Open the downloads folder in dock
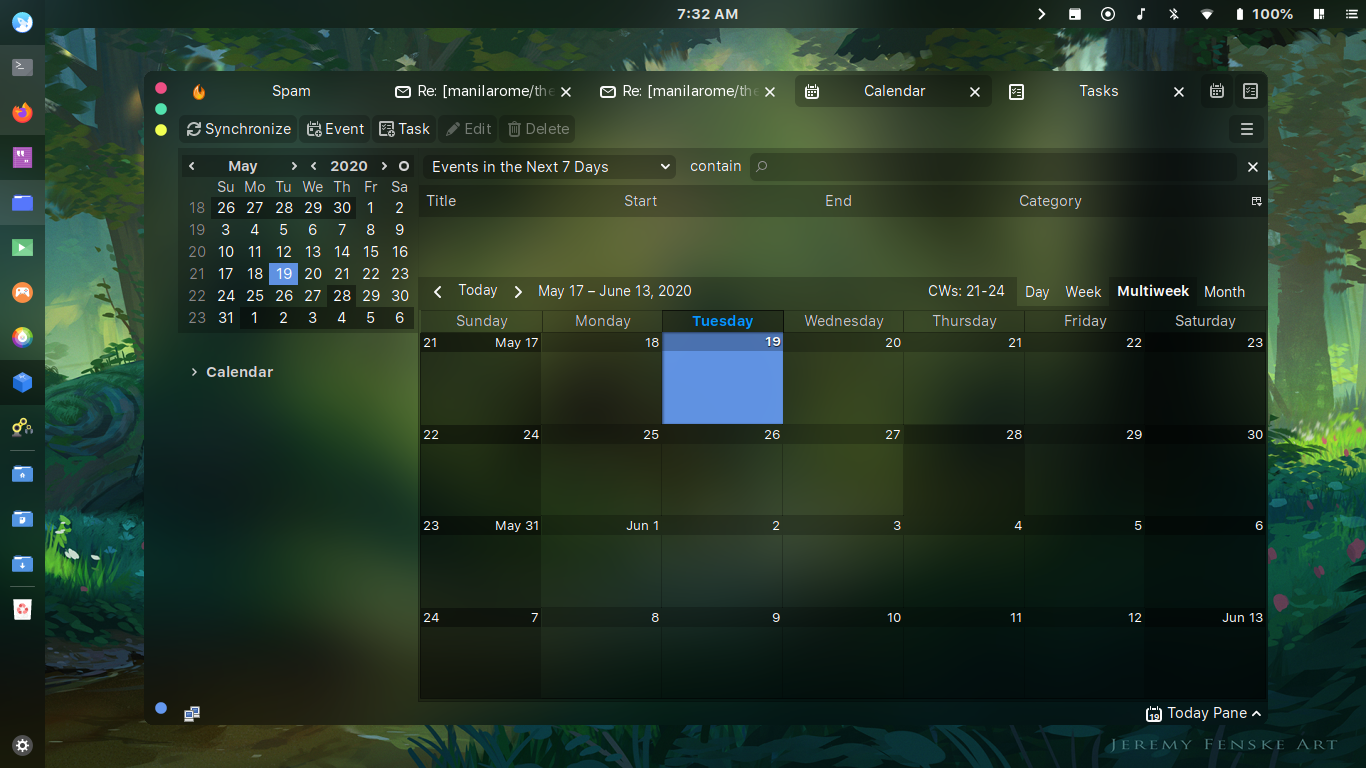 tap(22, 563)
